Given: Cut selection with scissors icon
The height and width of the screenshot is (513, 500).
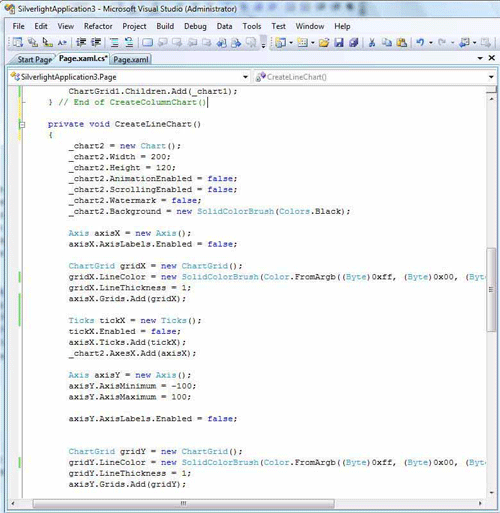Looking at the screenshot, I should coord(372,42).
